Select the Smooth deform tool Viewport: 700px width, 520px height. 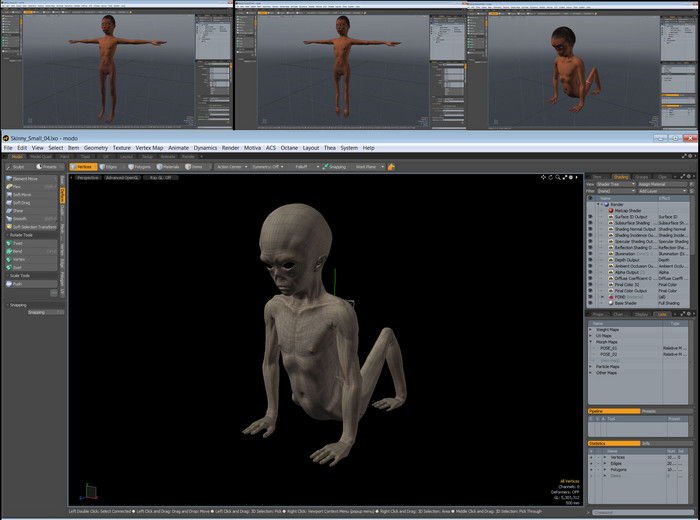(22, 218)
